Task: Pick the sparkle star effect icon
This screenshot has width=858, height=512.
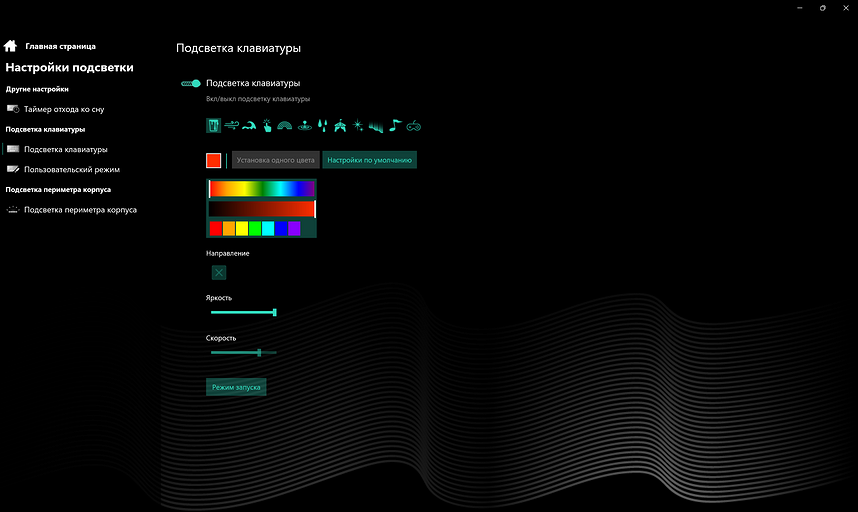Action: click(x=358, y=126)
